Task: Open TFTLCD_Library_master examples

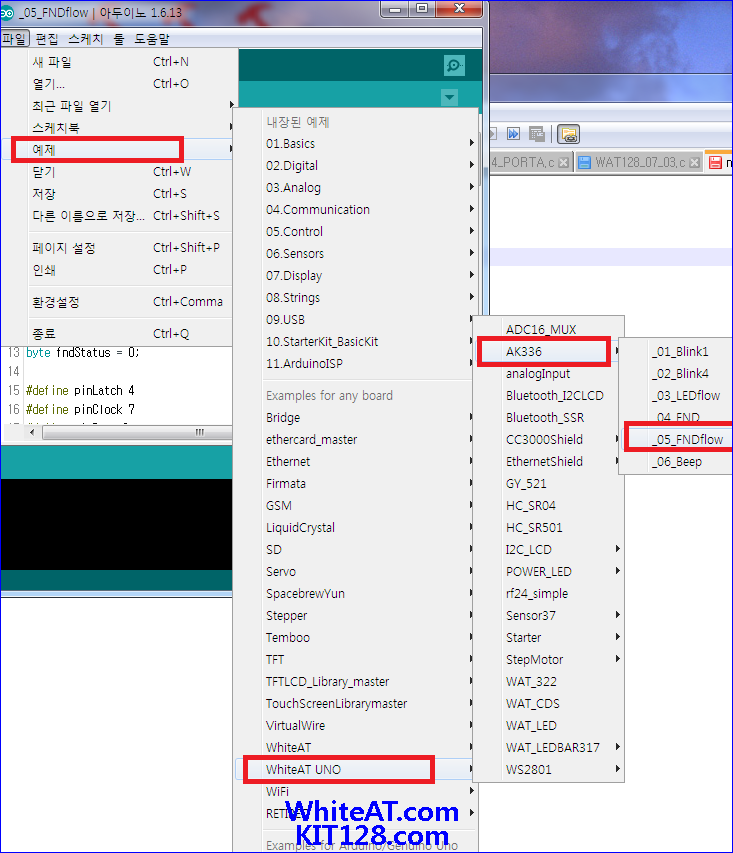Action: tap(356, 682)
